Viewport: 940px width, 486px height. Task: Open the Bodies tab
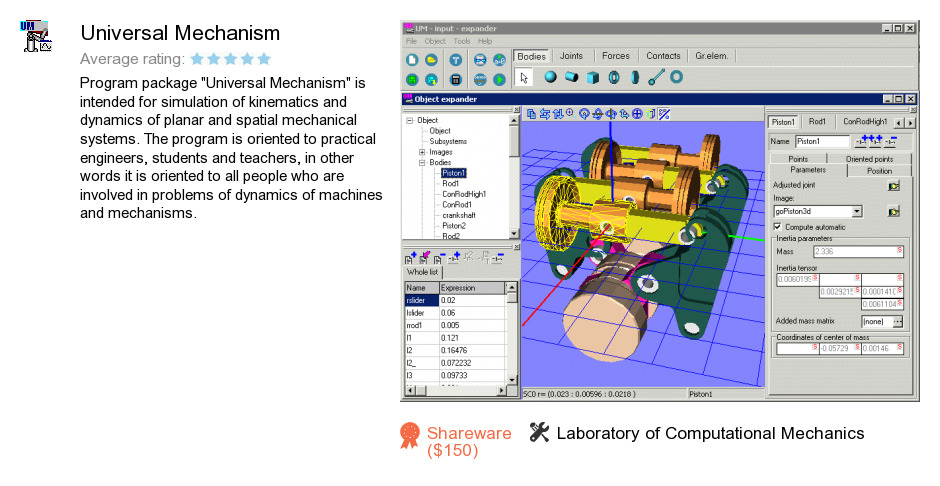pyautogui.click(x=532, y=56)
